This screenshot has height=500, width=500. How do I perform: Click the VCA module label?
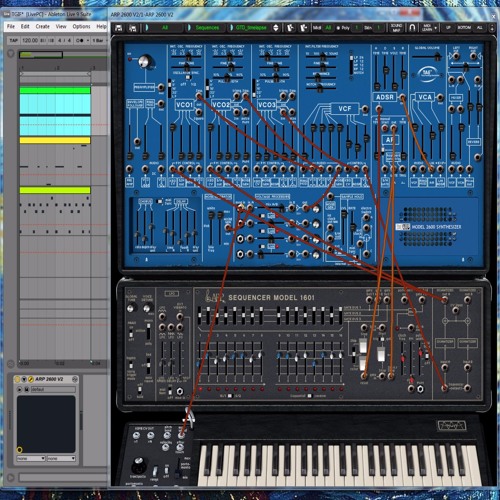(x=425, y=97)
